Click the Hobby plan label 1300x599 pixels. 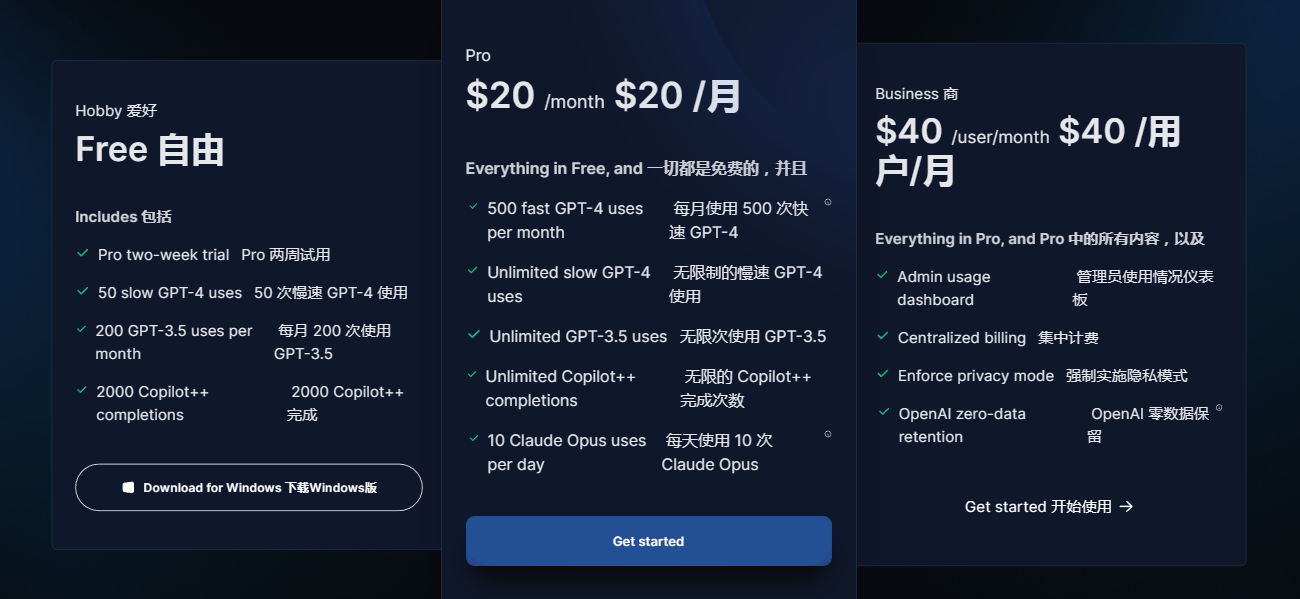pyautogui.click(x=99, y=111)
